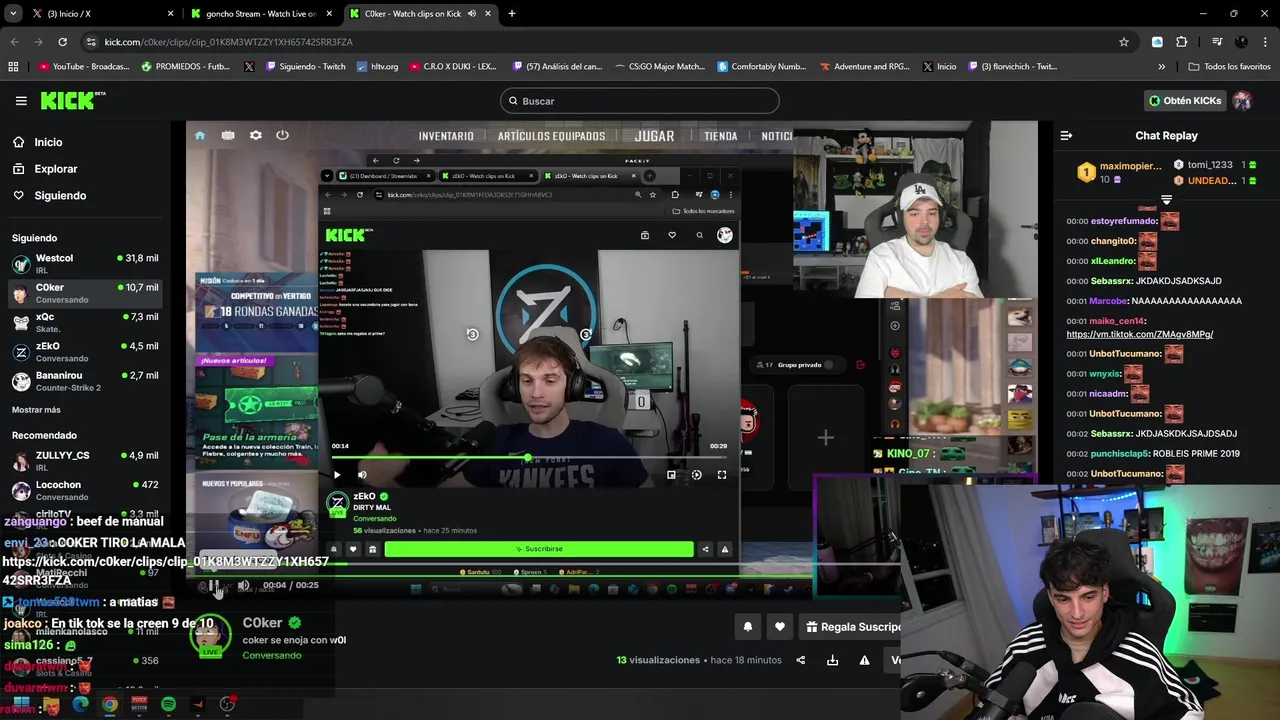Expand the gifters leaderboard arrow
The height and width of the screenshot is (720, 1280).
[x=1166, y=200]
